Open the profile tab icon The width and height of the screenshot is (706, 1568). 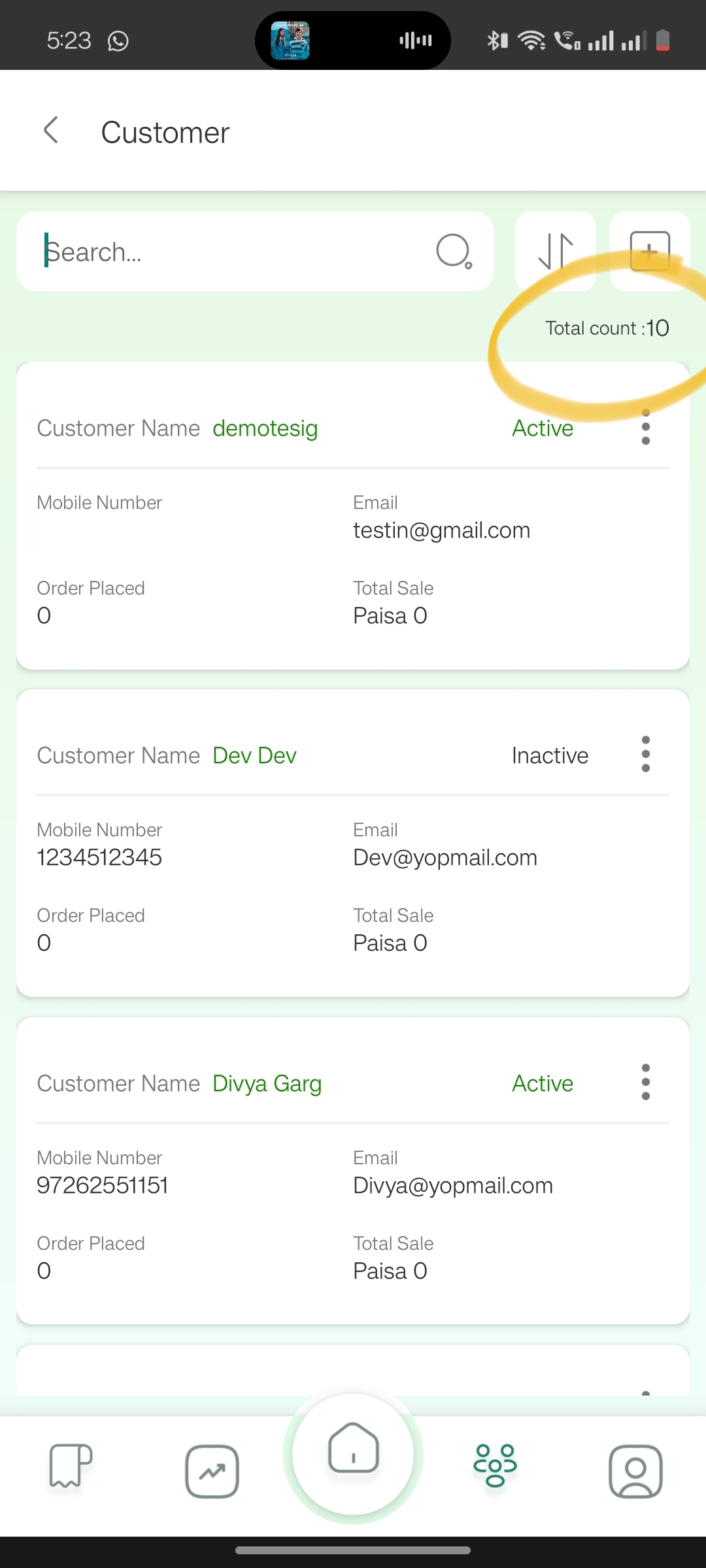(635, 1471)
